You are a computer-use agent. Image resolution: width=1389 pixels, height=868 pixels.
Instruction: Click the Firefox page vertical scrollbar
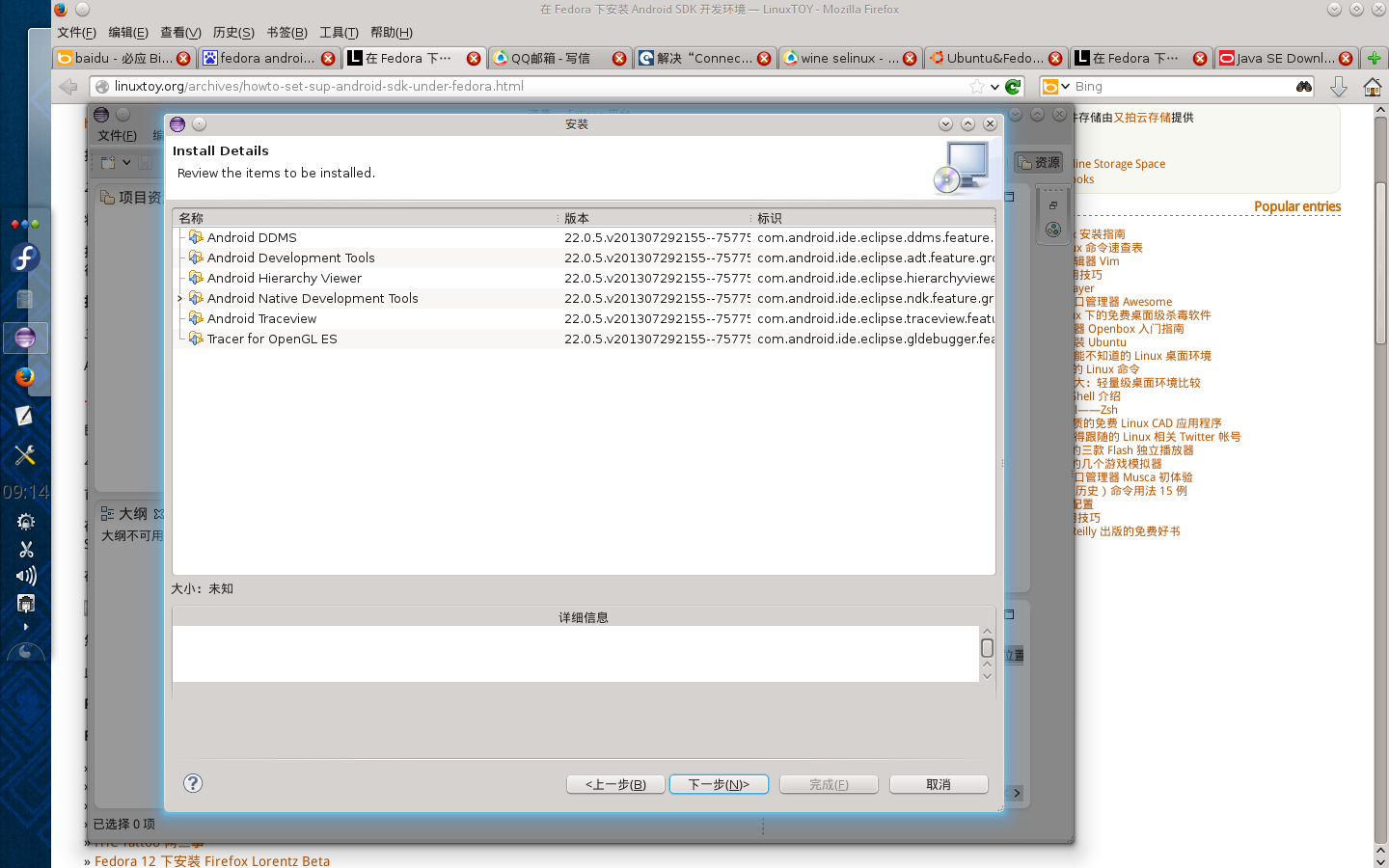[1380, 262]
